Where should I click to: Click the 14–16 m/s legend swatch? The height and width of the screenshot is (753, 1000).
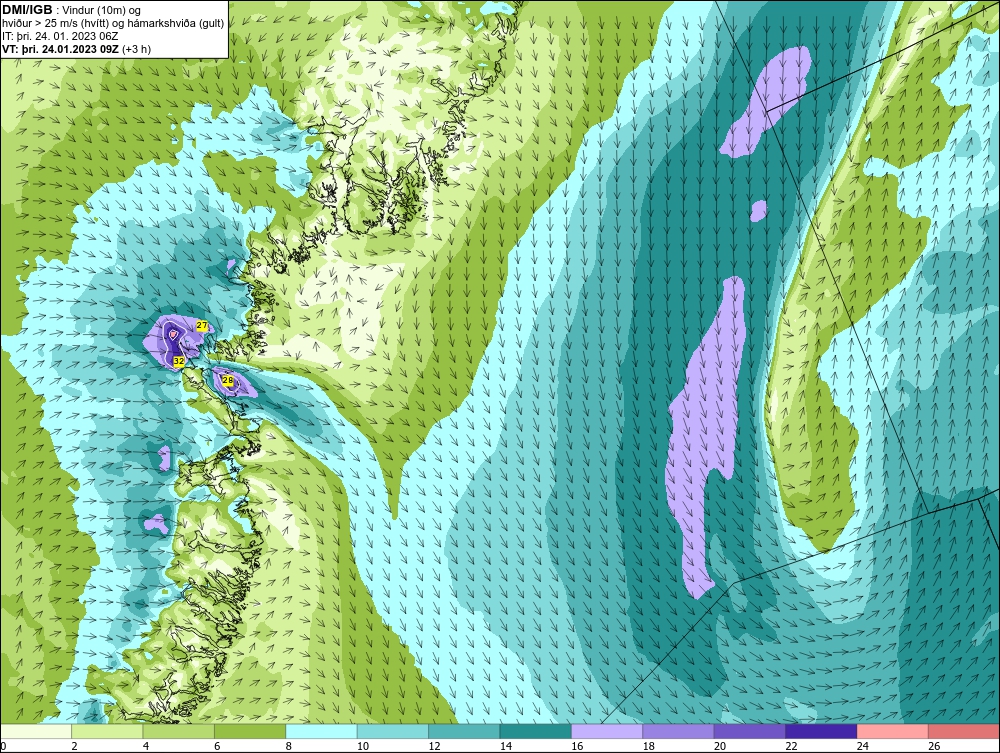tap(536, 731)
